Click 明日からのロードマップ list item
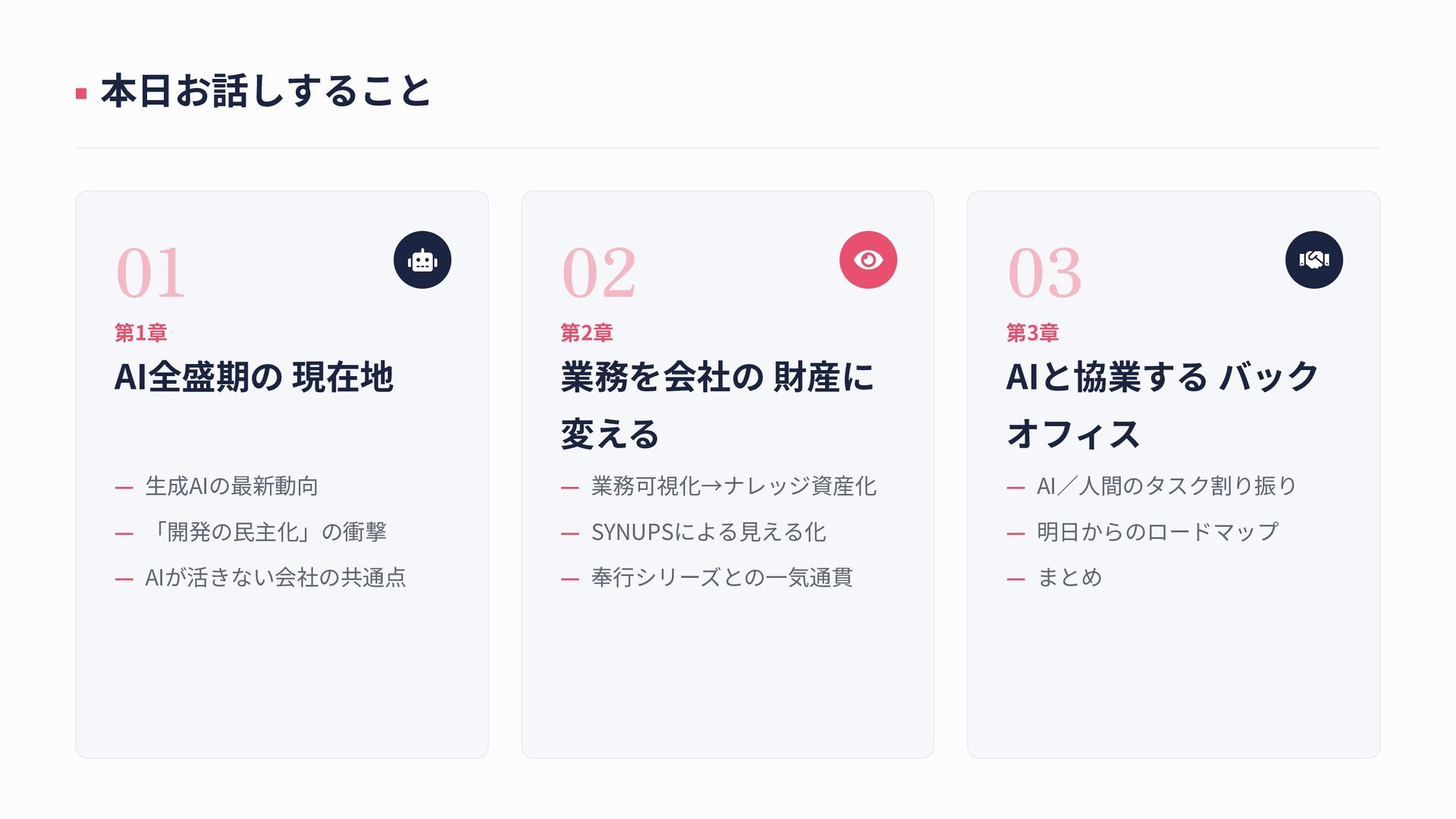This screenshot has height=819, width=1456. [x=1157, y=532]
